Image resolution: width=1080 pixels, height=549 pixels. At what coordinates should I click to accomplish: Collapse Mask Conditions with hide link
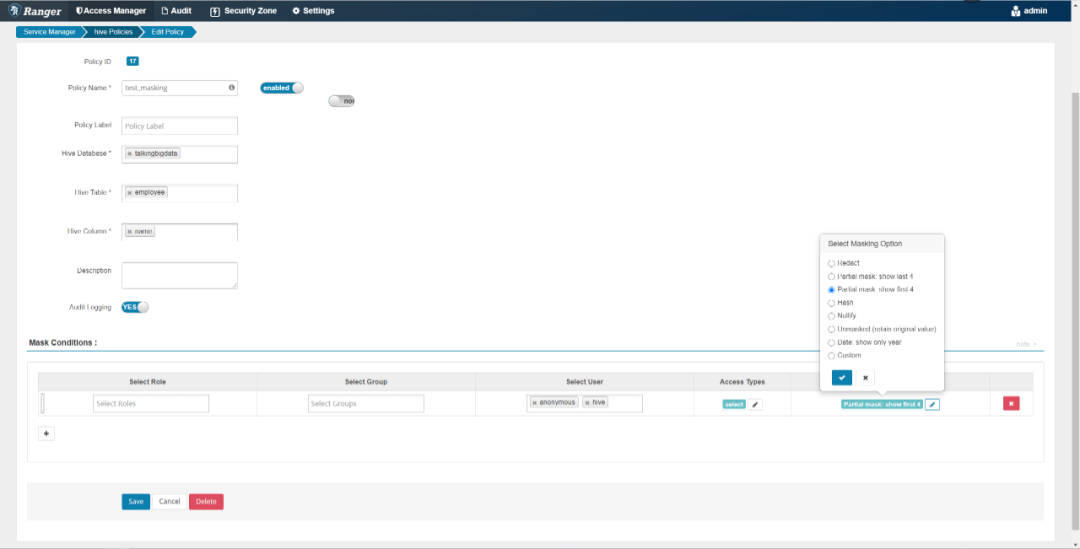pyautogui.click(x=1026, y=344)
